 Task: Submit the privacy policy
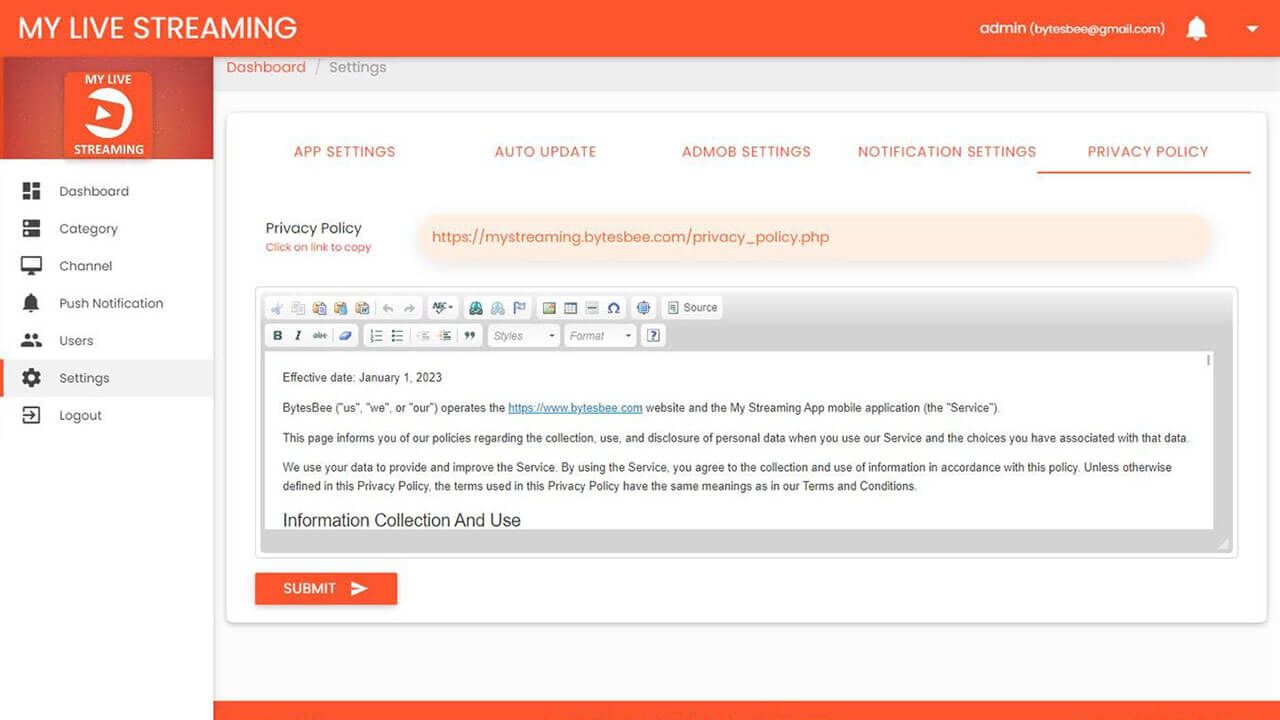click(x=326, y=588)
